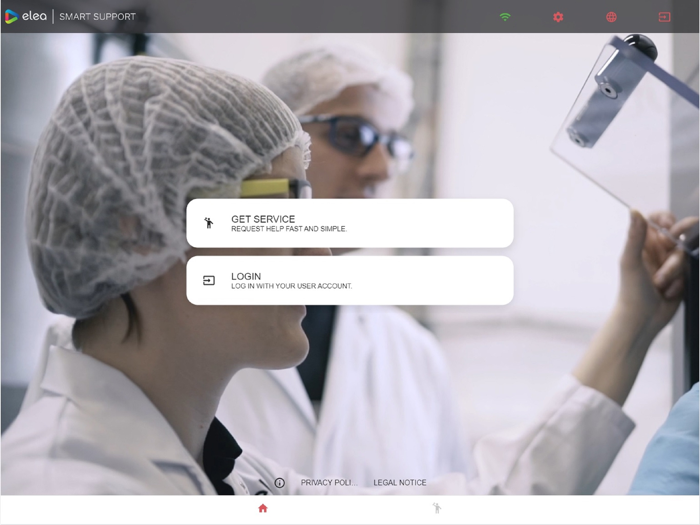700x525 pixels.
Task: Click the login icon in top bar
Action: point(664,17)
